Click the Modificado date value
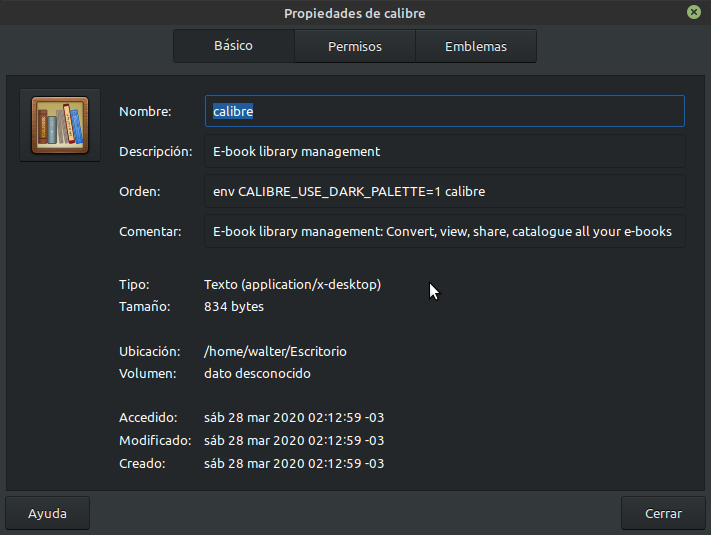 coord(294,440)
